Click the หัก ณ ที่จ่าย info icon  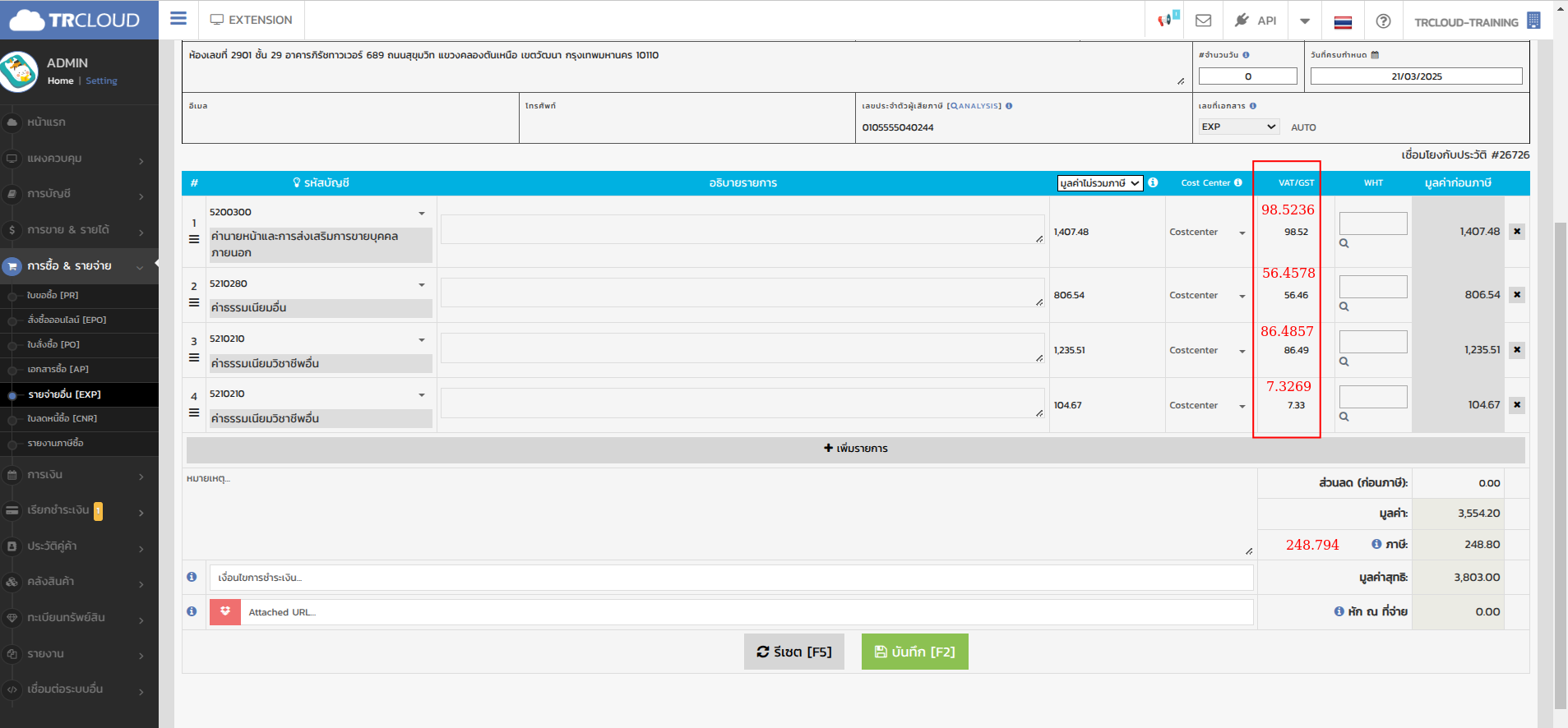point(1339,611)
